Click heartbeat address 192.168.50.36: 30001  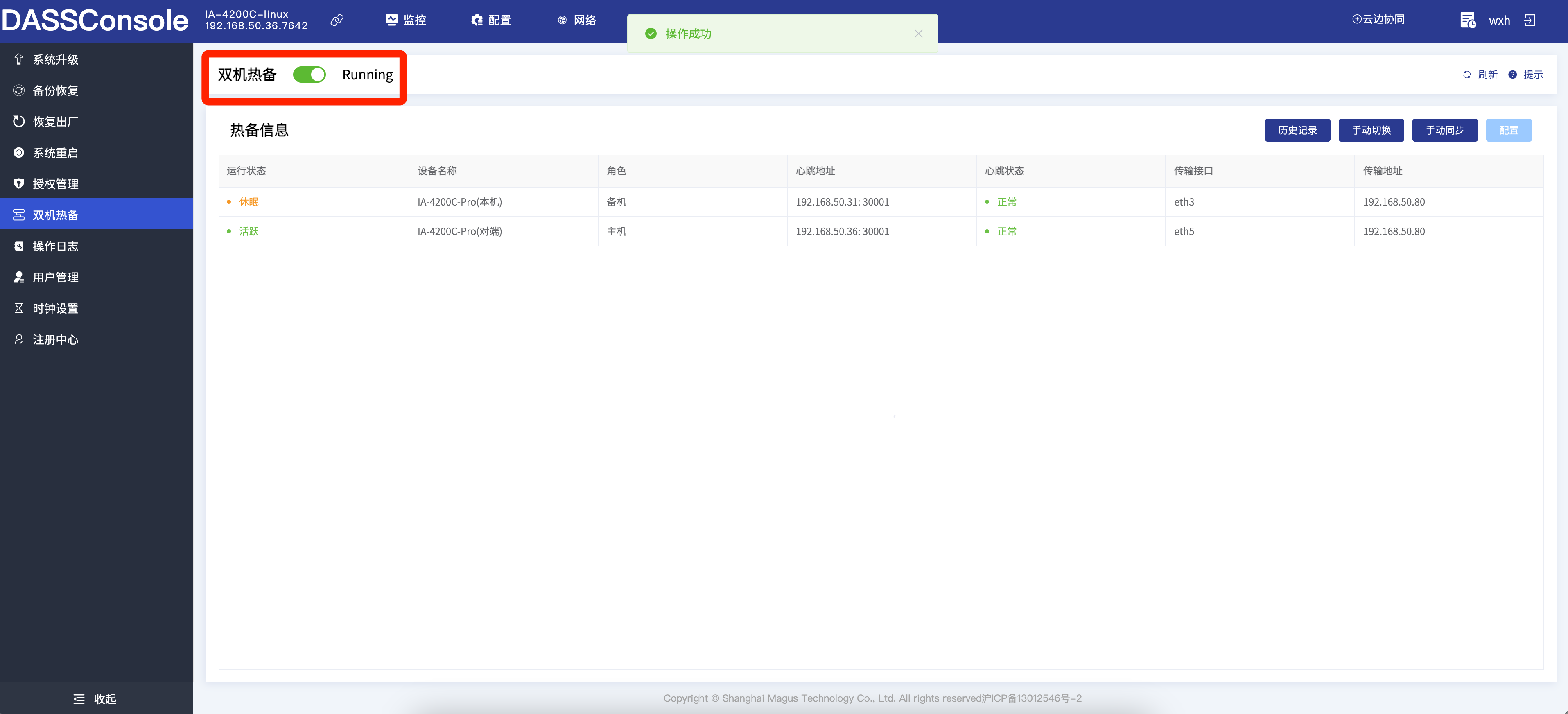[843, 230]
